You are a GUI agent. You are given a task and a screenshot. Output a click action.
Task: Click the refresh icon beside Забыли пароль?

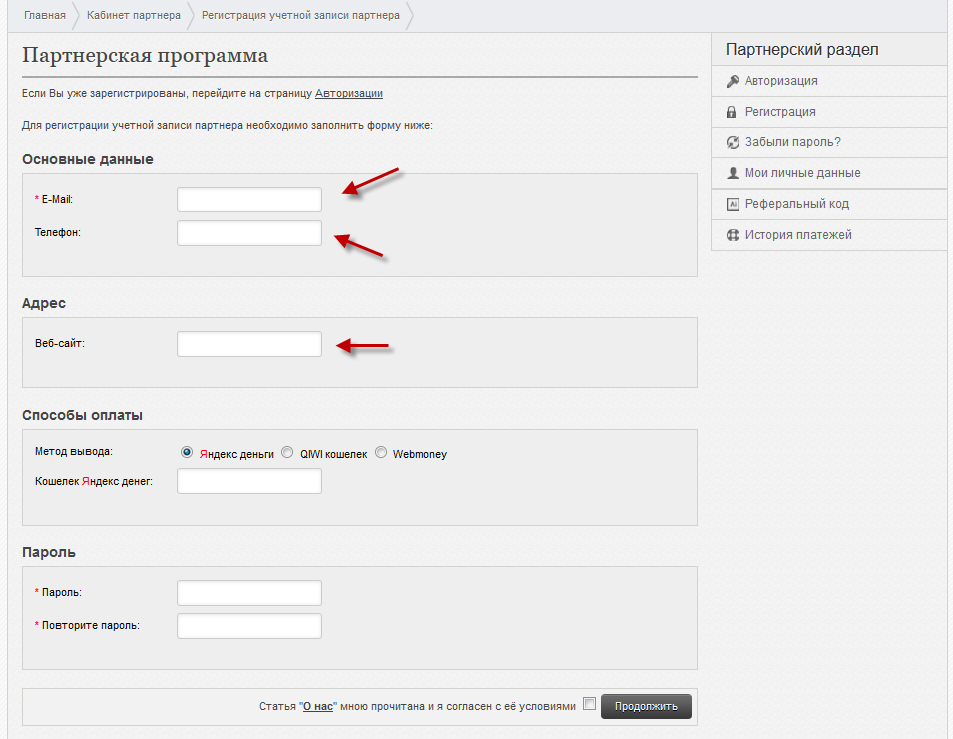(732, 142)
